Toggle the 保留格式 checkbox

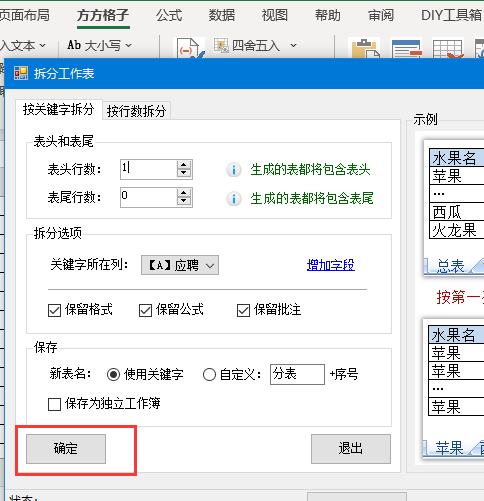[x=54, y=310]
